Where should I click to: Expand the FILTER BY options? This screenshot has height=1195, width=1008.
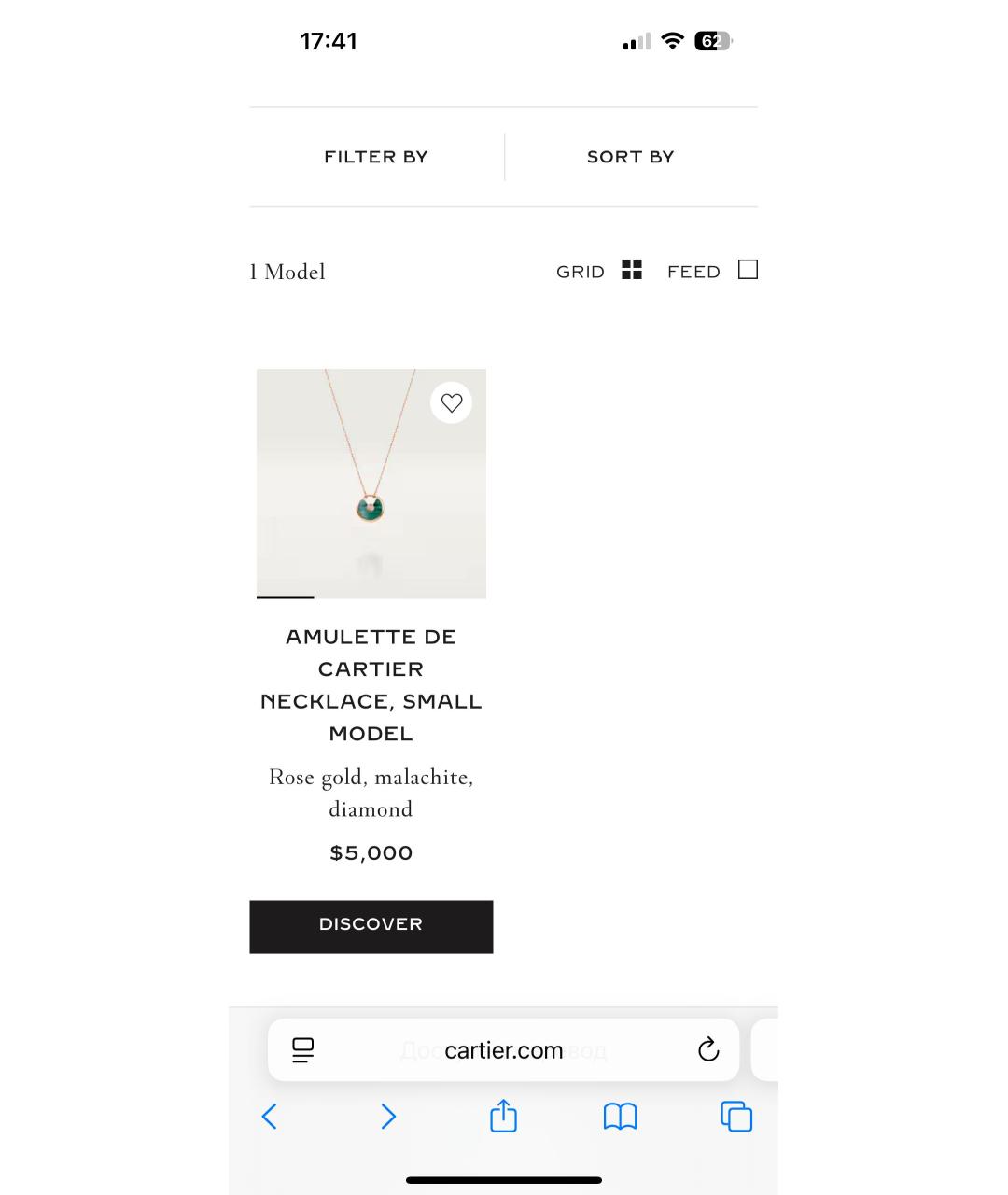(x=376, y=157)
